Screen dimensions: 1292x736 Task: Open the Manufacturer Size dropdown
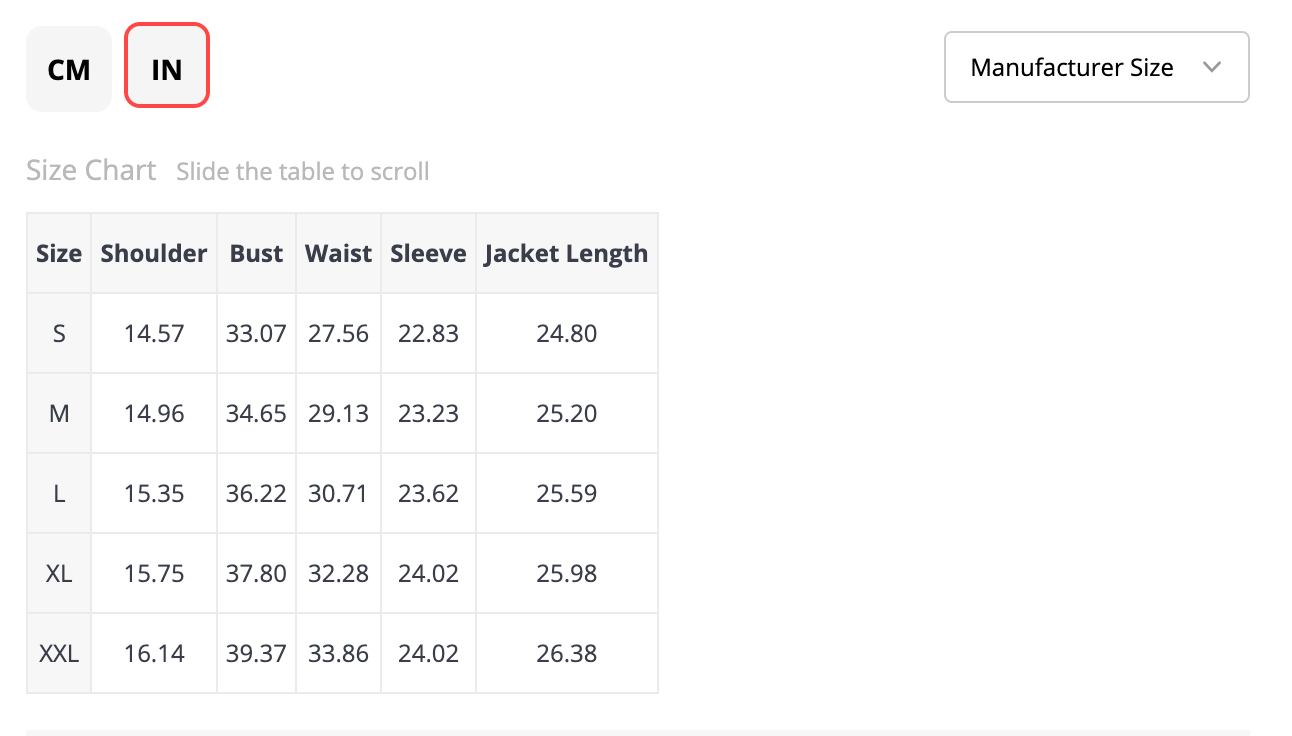point(1097,67)
